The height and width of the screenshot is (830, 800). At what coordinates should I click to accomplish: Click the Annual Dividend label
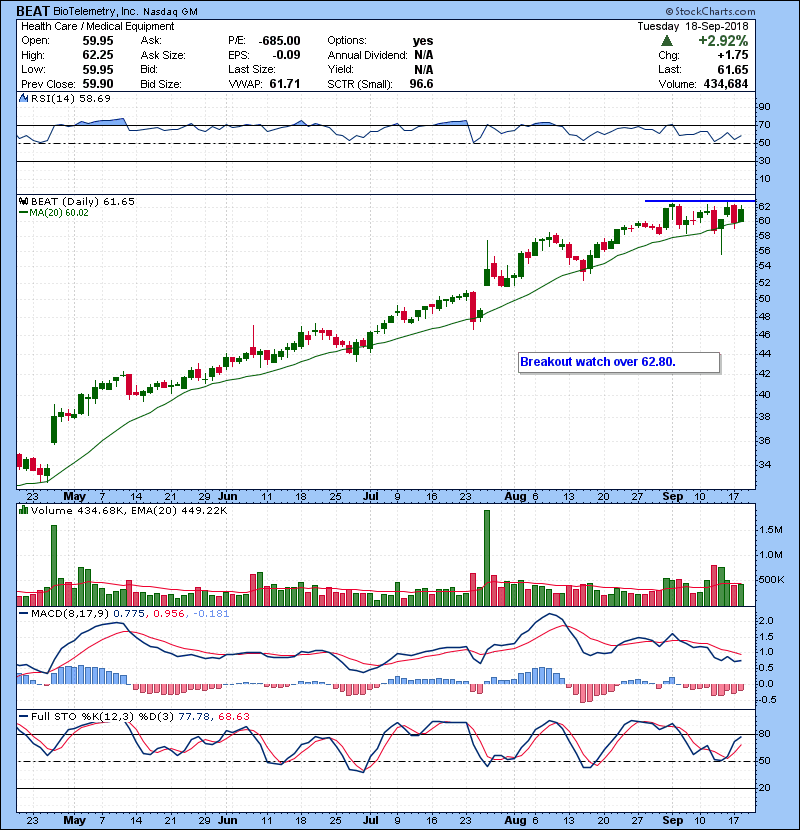367,55
